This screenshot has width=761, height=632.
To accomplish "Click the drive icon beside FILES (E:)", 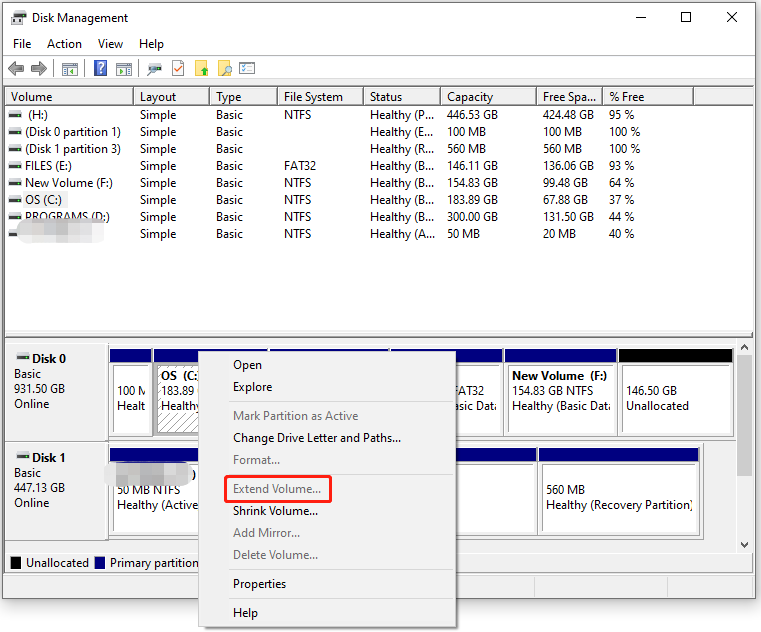I will 15,166.
